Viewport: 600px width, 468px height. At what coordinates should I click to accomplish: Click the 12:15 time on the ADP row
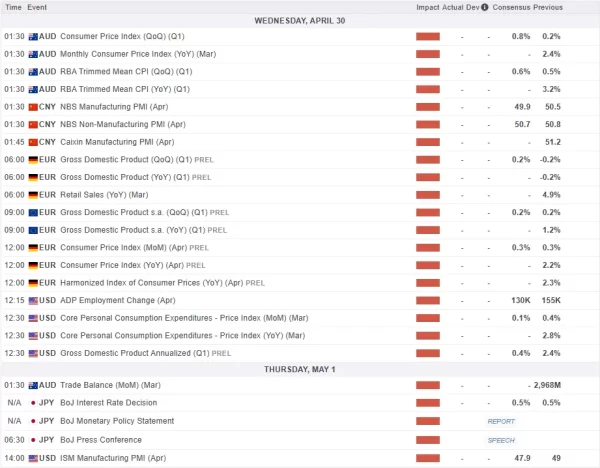coord(14,300)
